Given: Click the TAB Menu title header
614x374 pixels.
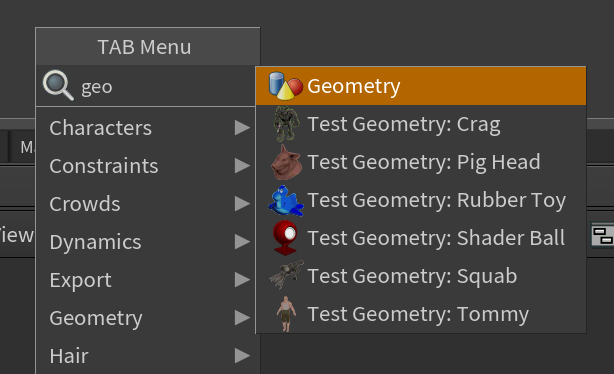Looking at the screenshot, I should click(x=148, y=47).
